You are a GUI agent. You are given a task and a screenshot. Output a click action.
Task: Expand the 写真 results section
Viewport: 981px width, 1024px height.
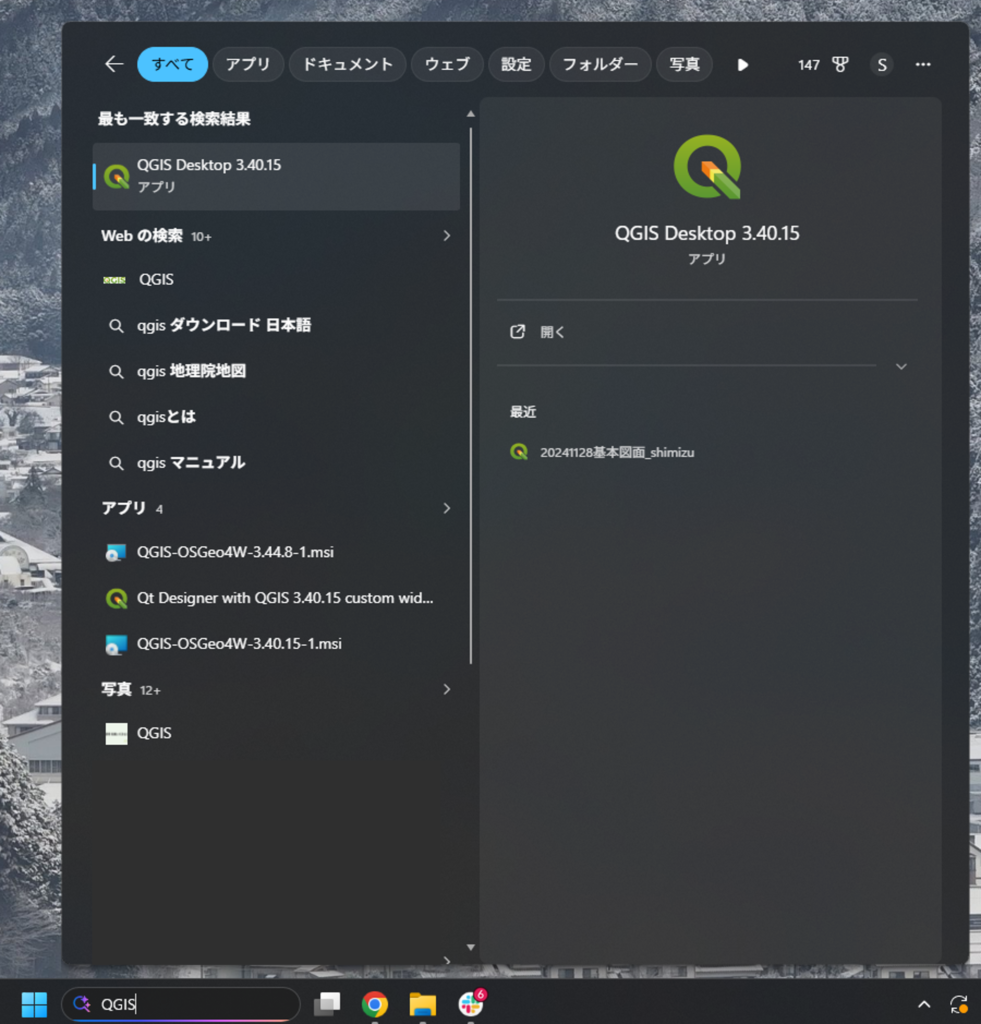447,690
